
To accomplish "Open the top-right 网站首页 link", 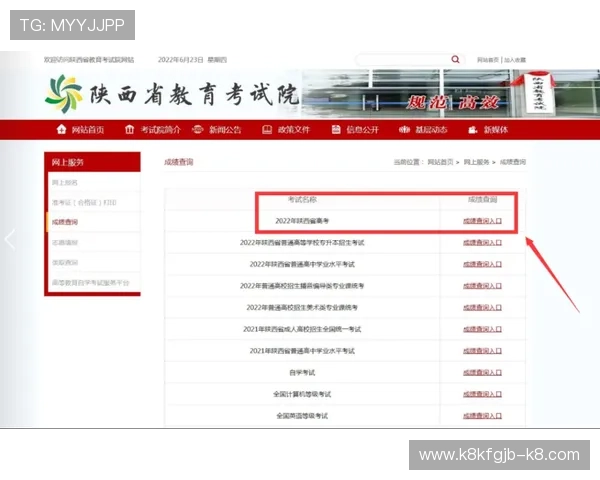I will point(488,60).
